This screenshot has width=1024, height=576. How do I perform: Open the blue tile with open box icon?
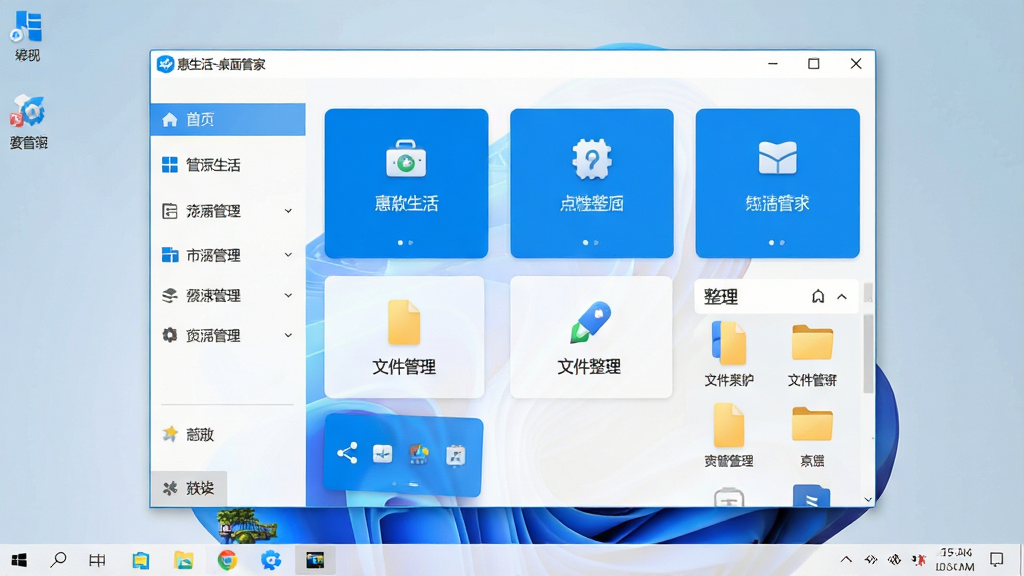777,184
